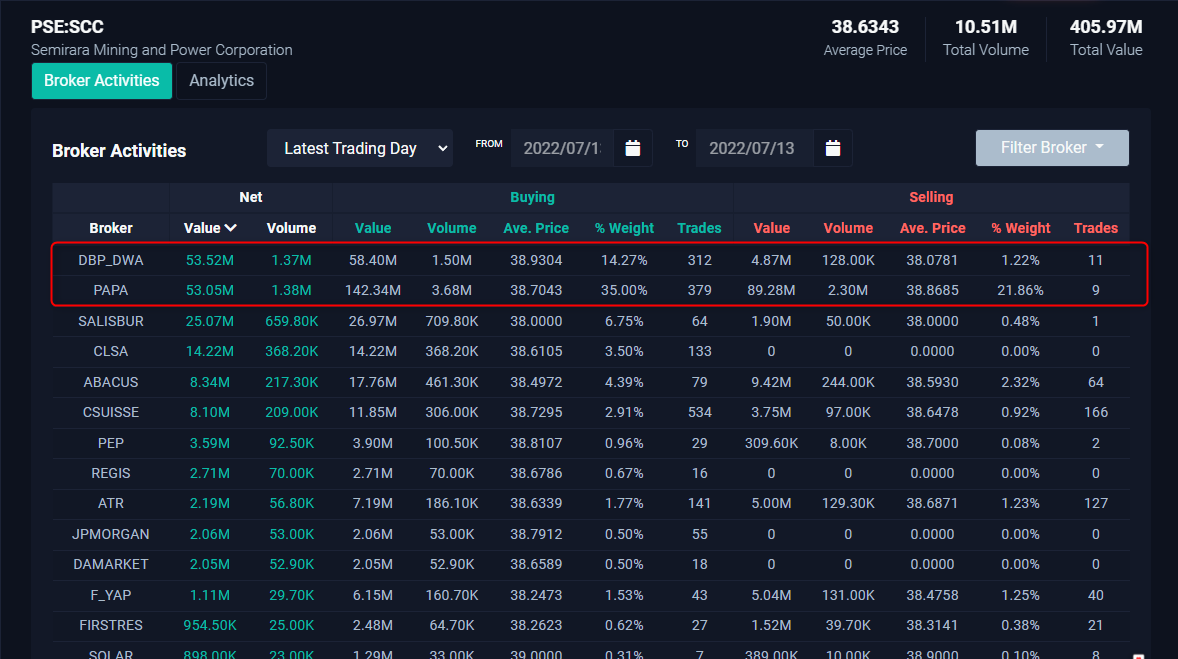
Task: Click the Selling group header
Action: point(931,197)
